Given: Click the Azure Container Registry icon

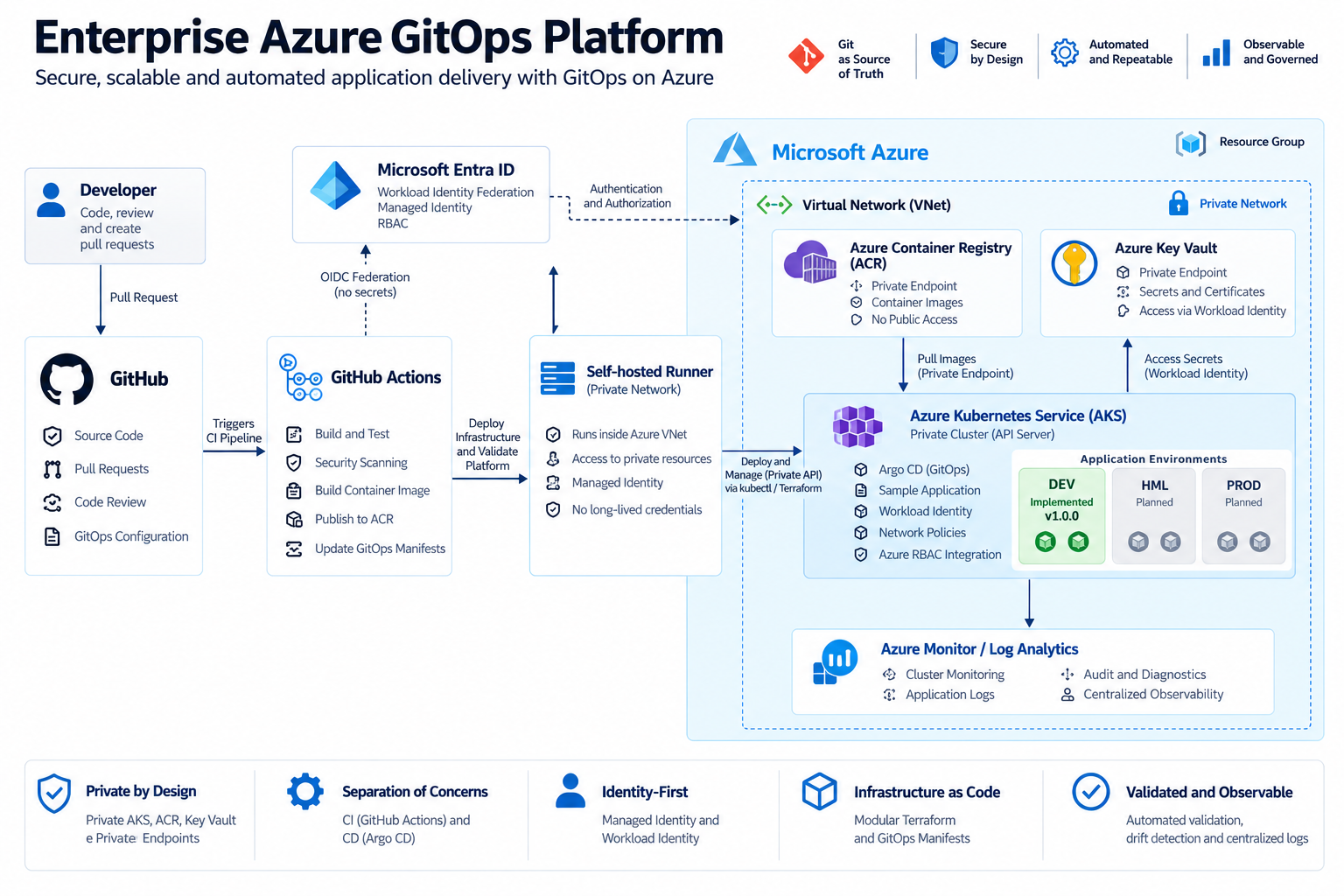Looking at the screenshot, I should point(810,262).
